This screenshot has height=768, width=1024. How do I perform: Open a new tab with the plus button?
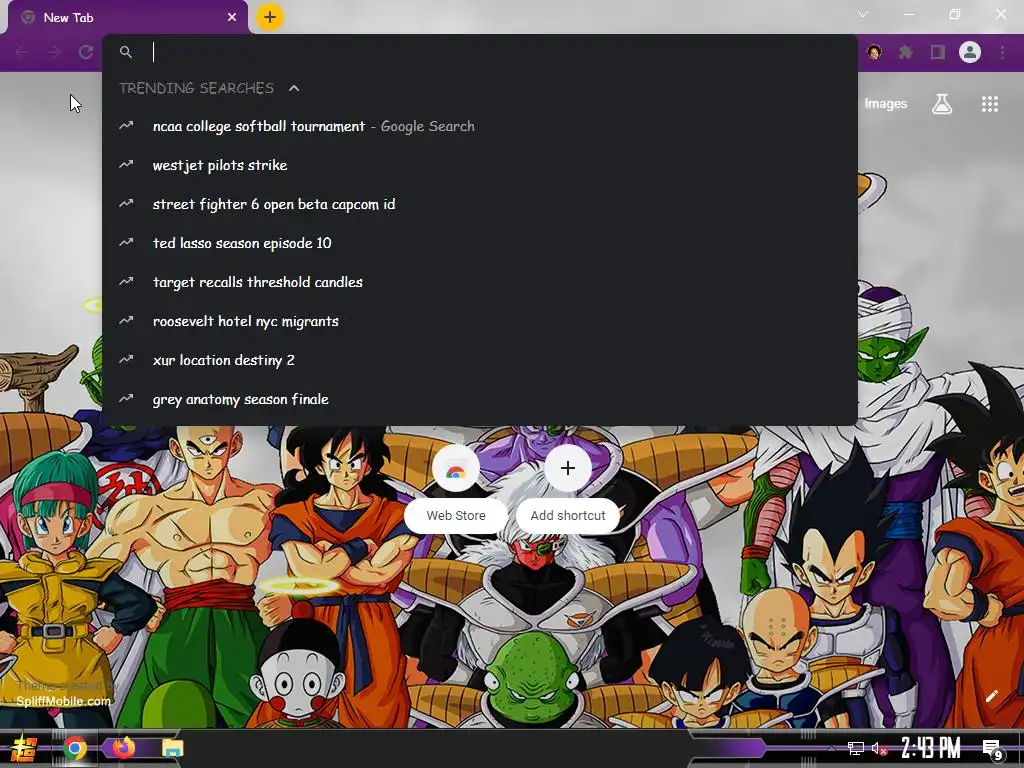click(270, 17)
